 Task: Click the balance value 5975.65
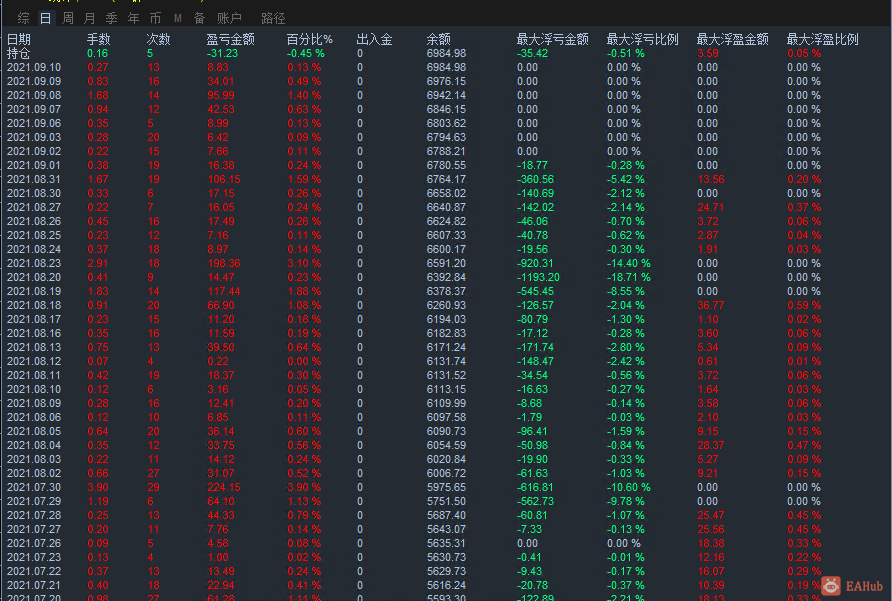tap(446, 487)
